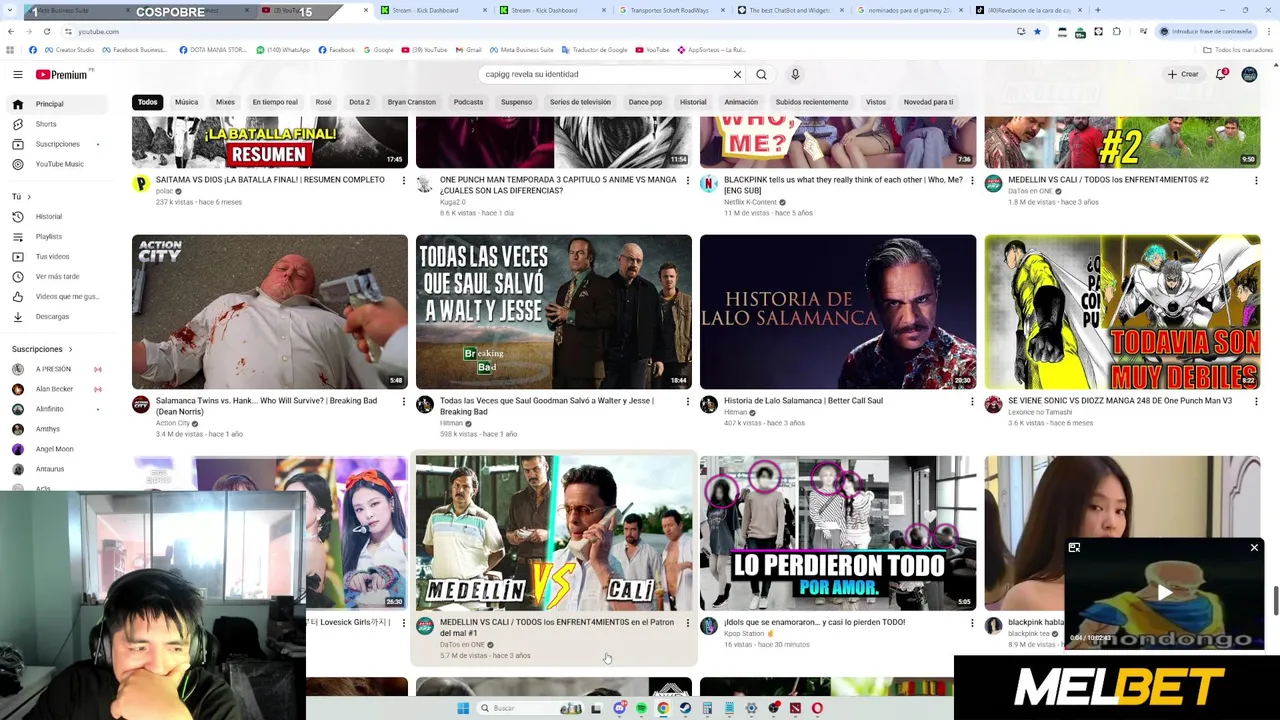Open the Alinfinito subscription channel
Viewport: 1280px width, 720px height.
pyautogui.click(x=58, y=409)
